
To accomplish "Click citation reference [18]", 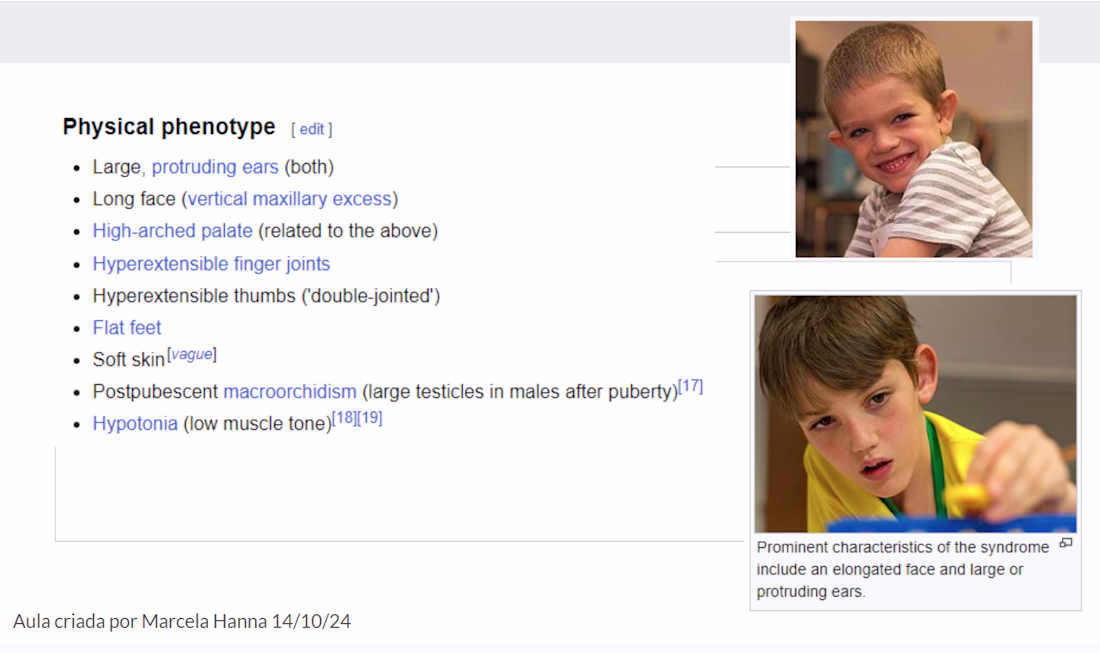I will coord(344,418).
